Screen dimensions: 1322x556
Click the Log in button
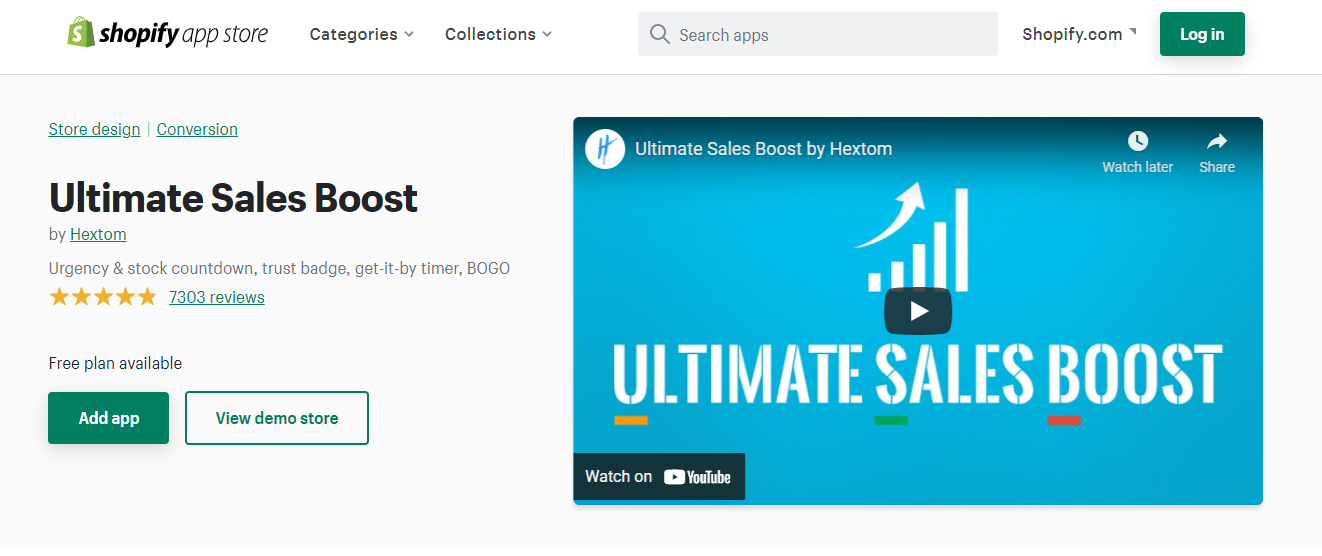click(x=1202, y=34)
